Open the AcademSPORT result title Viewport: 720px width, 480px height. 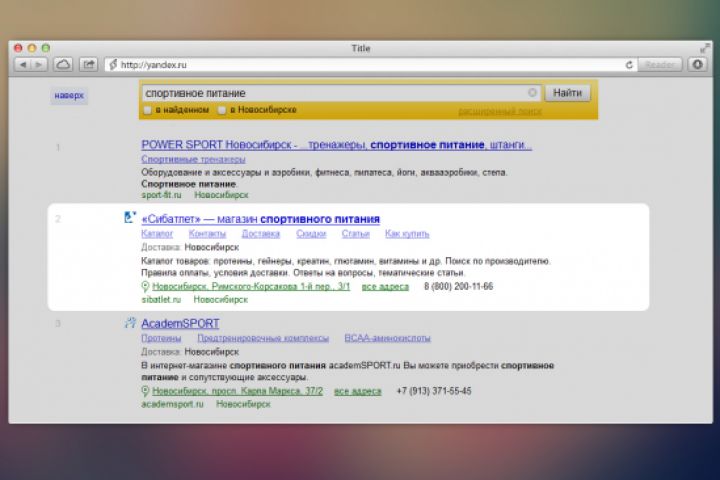point(180,323)
